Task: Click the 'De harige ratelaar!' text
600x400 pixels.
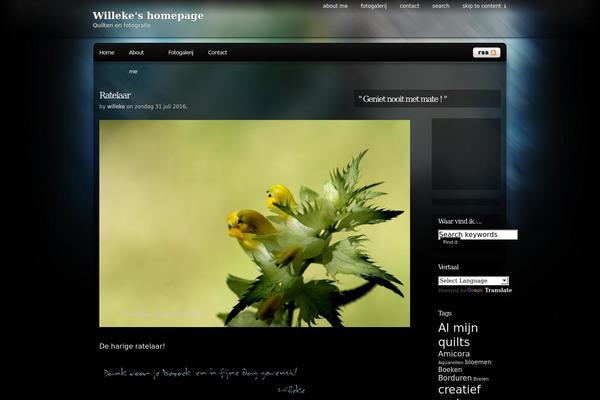Action: [x=132, y=346]
